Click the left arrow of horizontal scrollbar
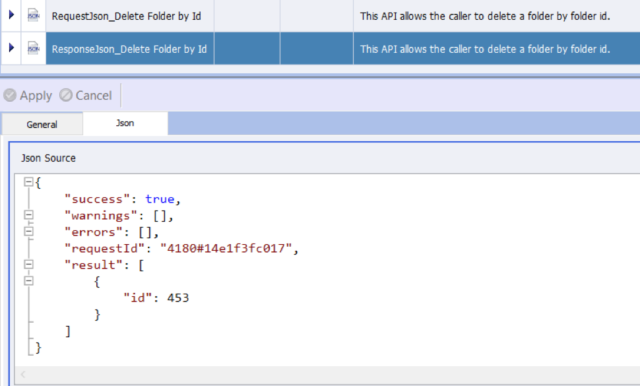Viewport: 640px width, 386px height. coord(23,374)
